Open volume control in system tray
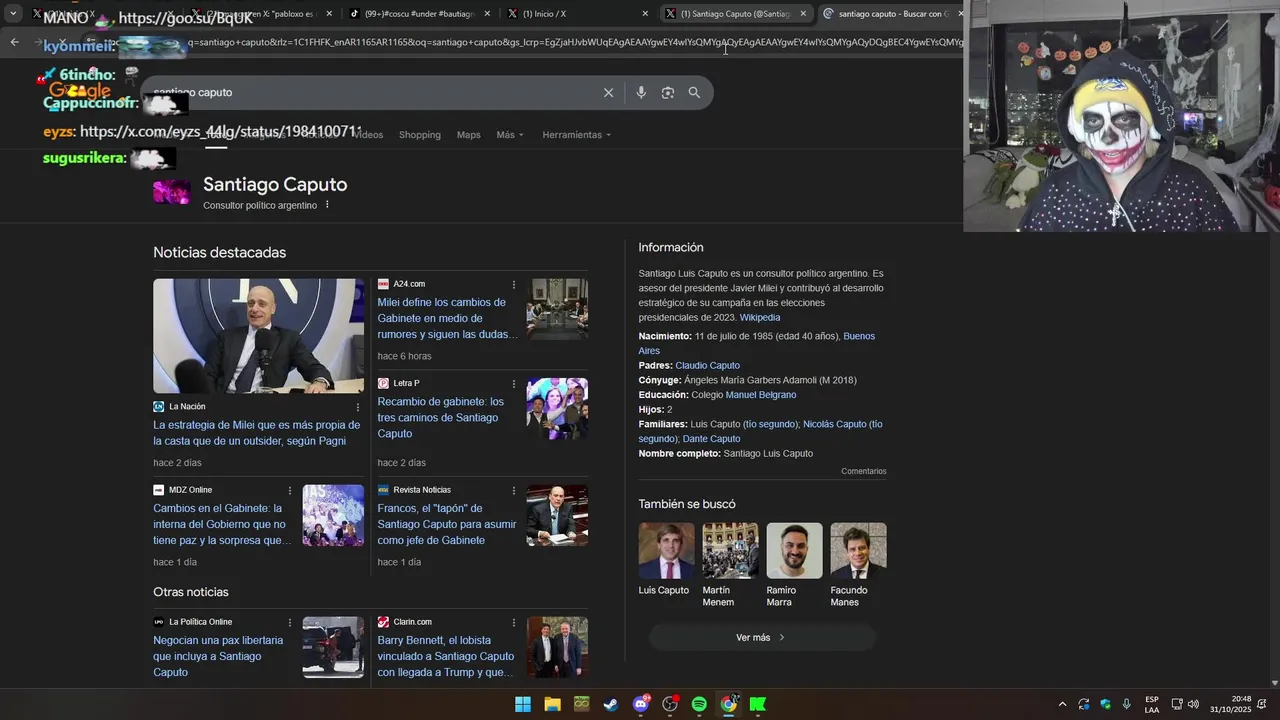 coord(1193,704)
